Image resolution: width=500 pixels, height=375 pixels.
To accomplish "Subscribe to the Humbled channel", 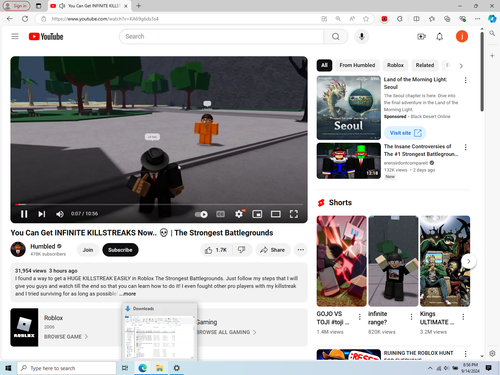I will (120, 250).
